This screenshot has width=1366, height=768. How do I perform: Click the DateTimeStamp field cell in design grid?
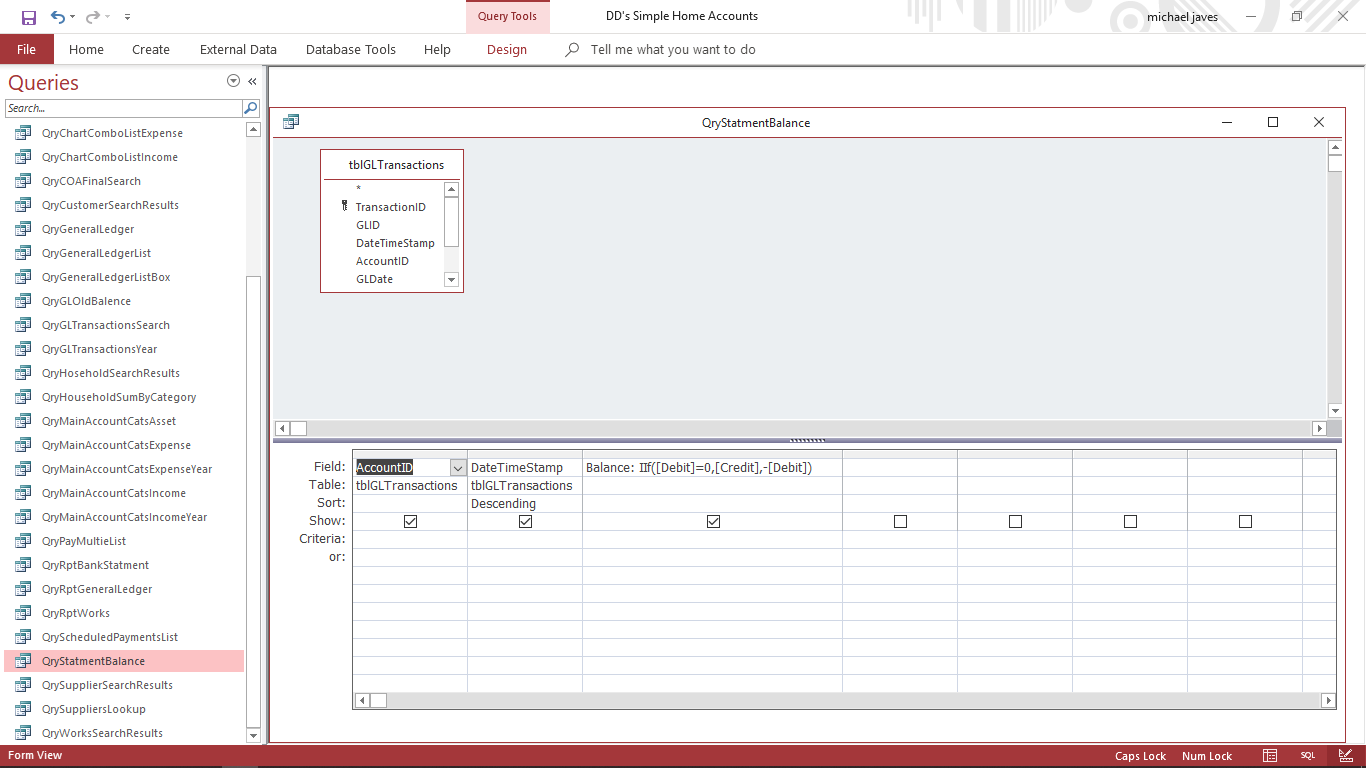coord(525,467)
